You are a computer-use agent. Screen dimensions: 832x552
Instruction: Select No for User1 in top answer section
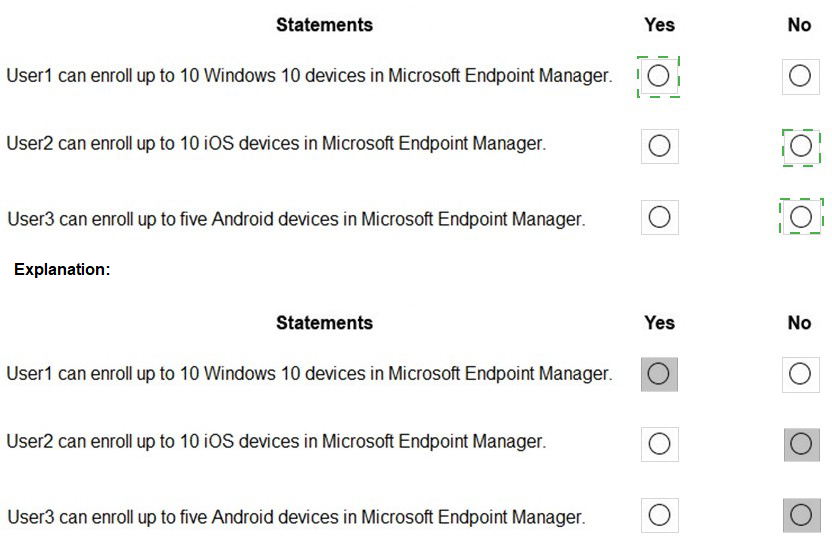[x=799, y=75]
